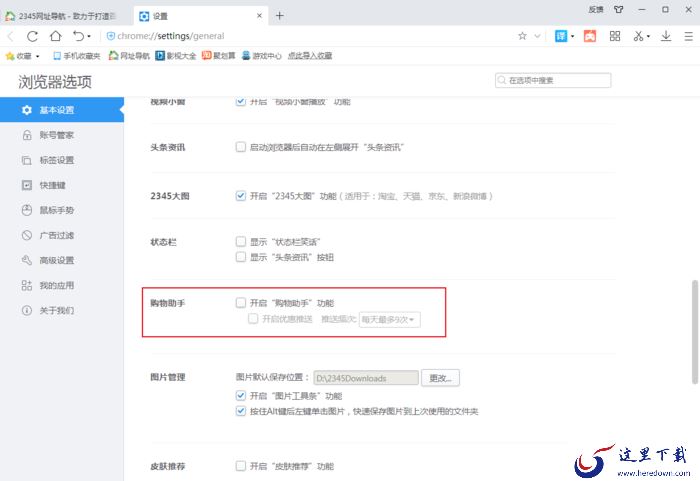Open the translate icon's dropdown arrow

click(x=572, y=36)
